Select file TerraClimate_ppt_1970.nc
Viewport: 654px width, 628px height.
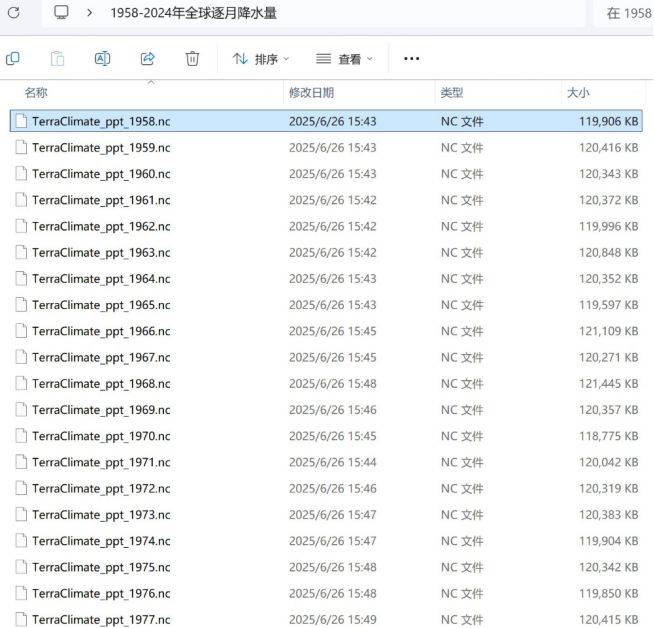326,436
